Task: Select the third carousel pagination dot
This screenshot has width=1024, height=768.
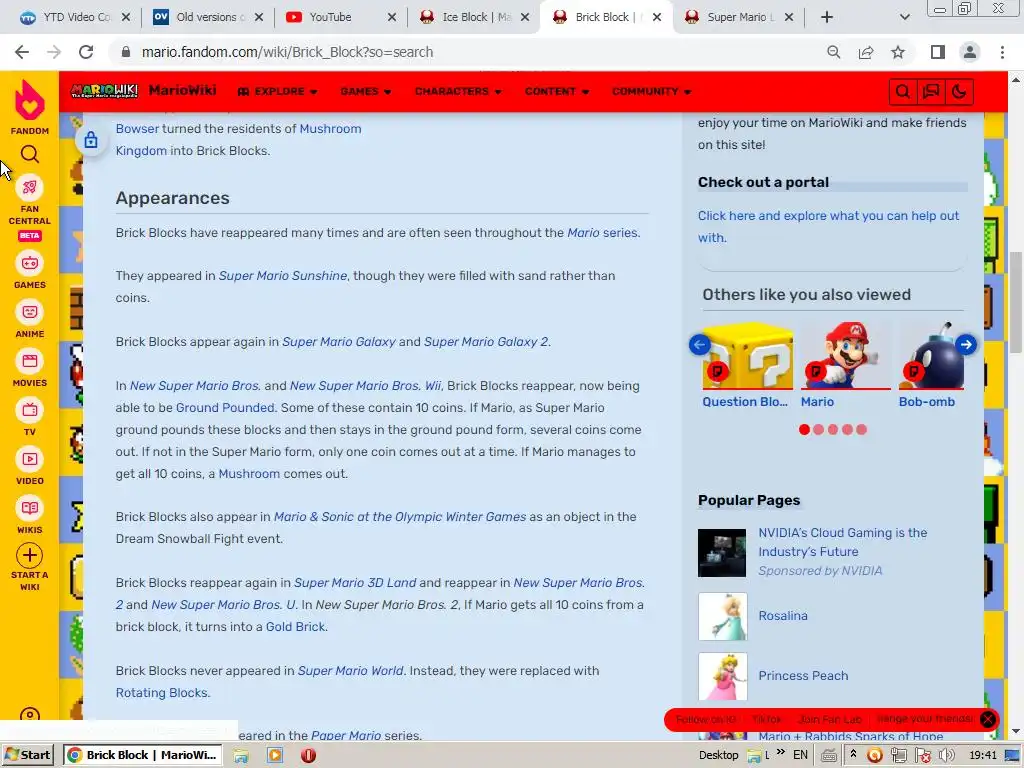Action: 833,429
